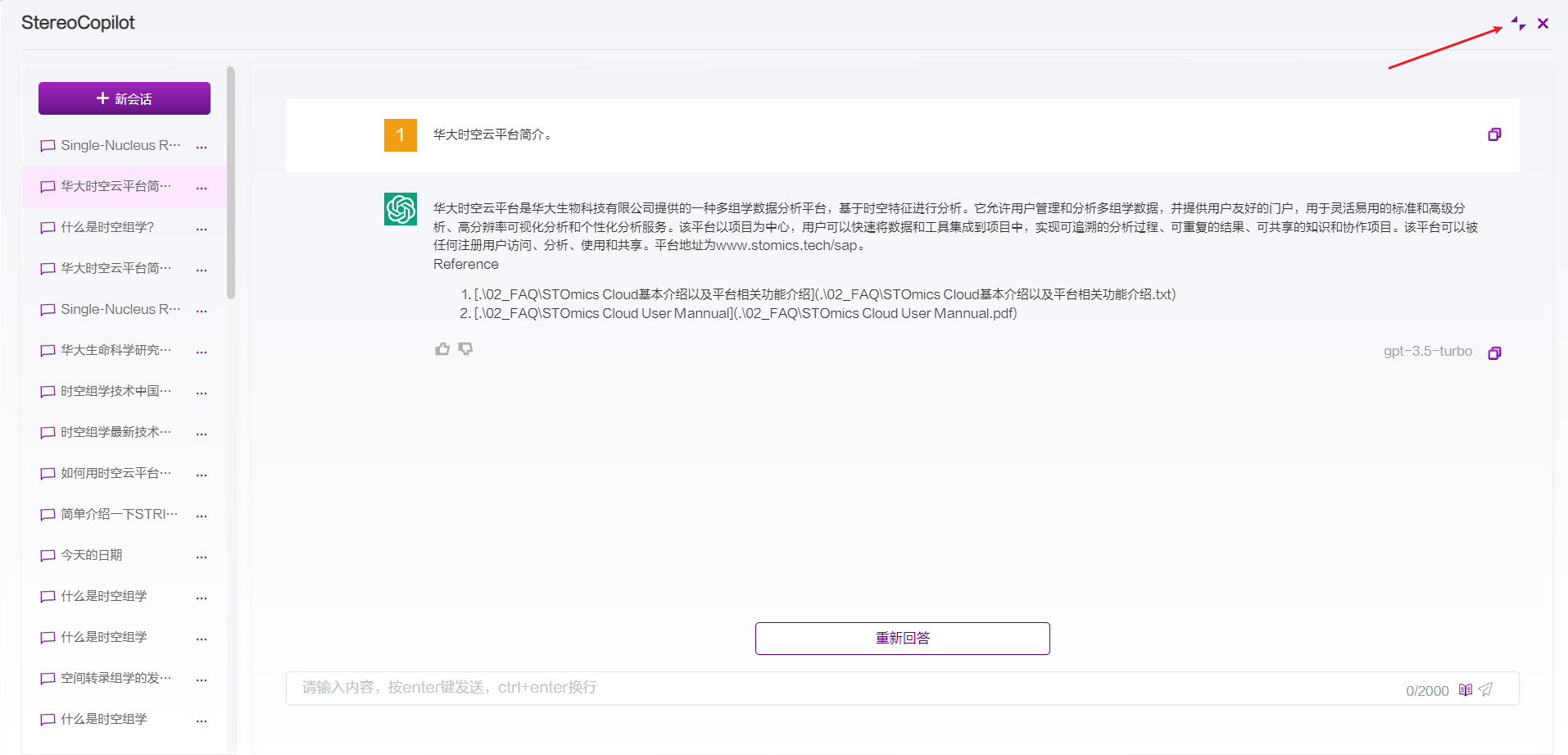
Task: Expand options menu for 今天的日期 conversation
Action: tap(202, 557)
